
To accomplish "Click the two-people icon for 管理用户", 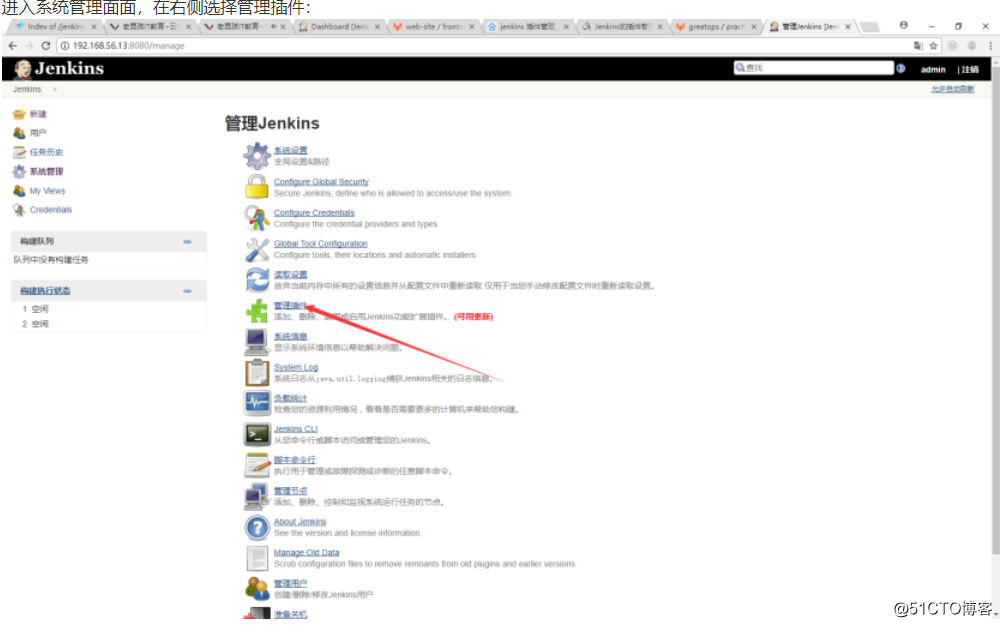I will [257, 589].
